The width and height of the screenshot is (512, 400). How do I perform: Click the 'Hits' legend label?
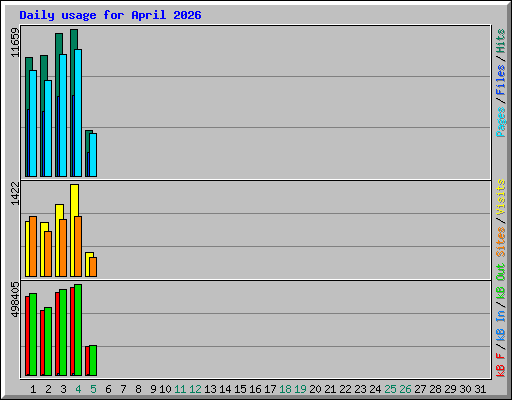pos(501,41)
